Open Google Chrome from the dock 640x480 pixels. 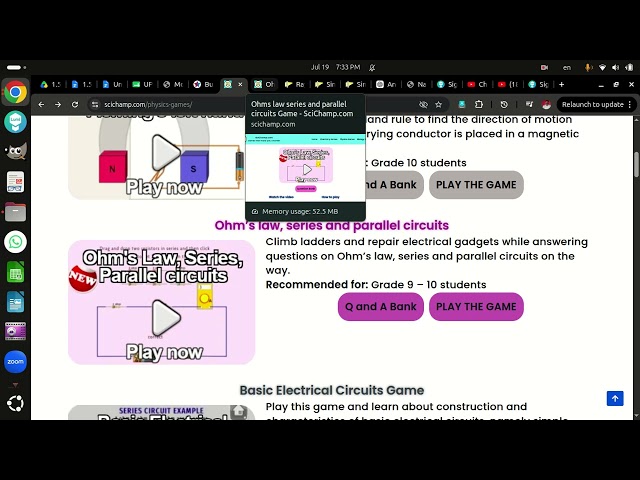pos(16,92)
